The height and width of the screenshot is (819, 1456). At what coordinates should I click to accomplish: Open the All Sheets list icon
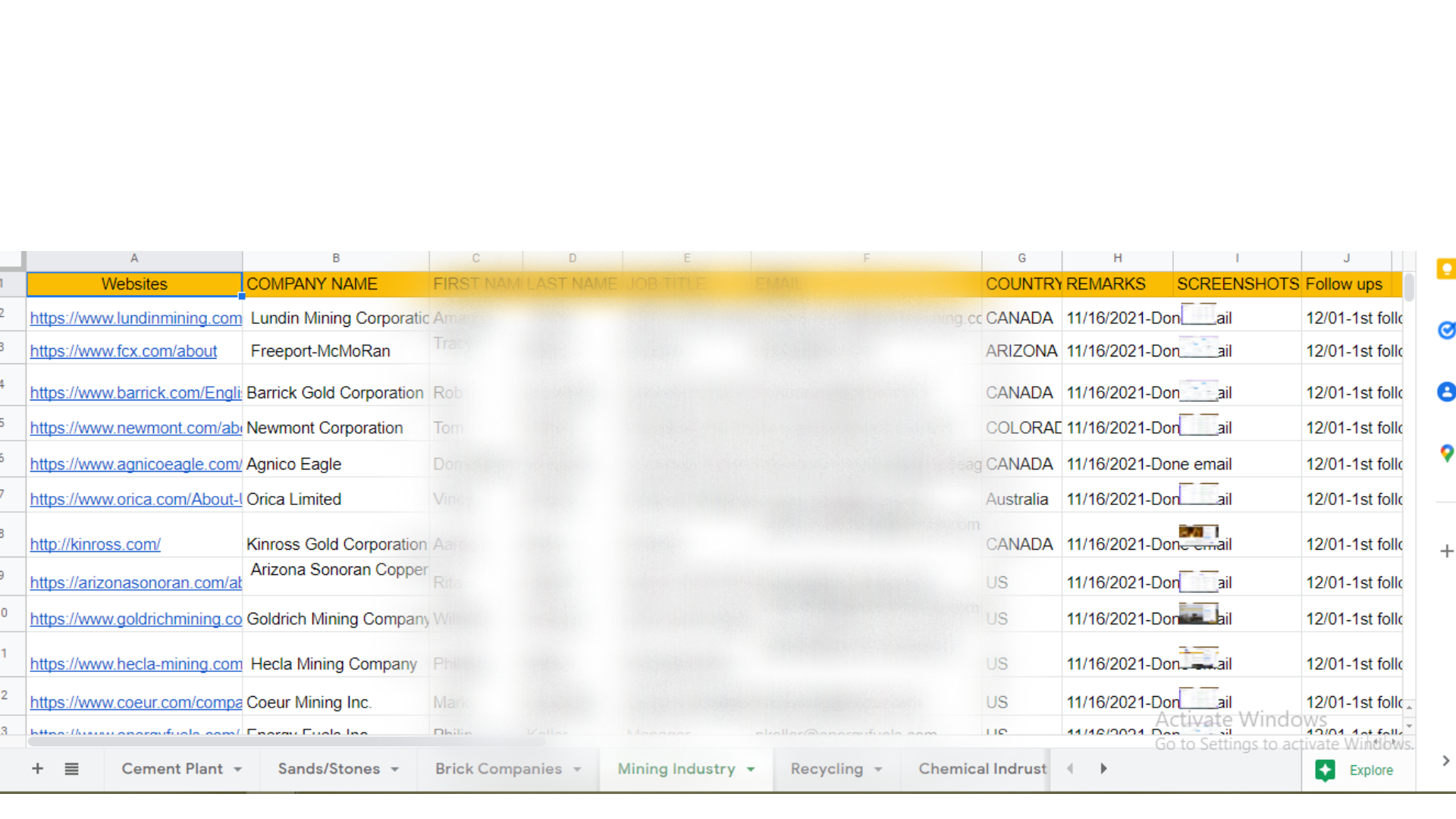[71, 769]
